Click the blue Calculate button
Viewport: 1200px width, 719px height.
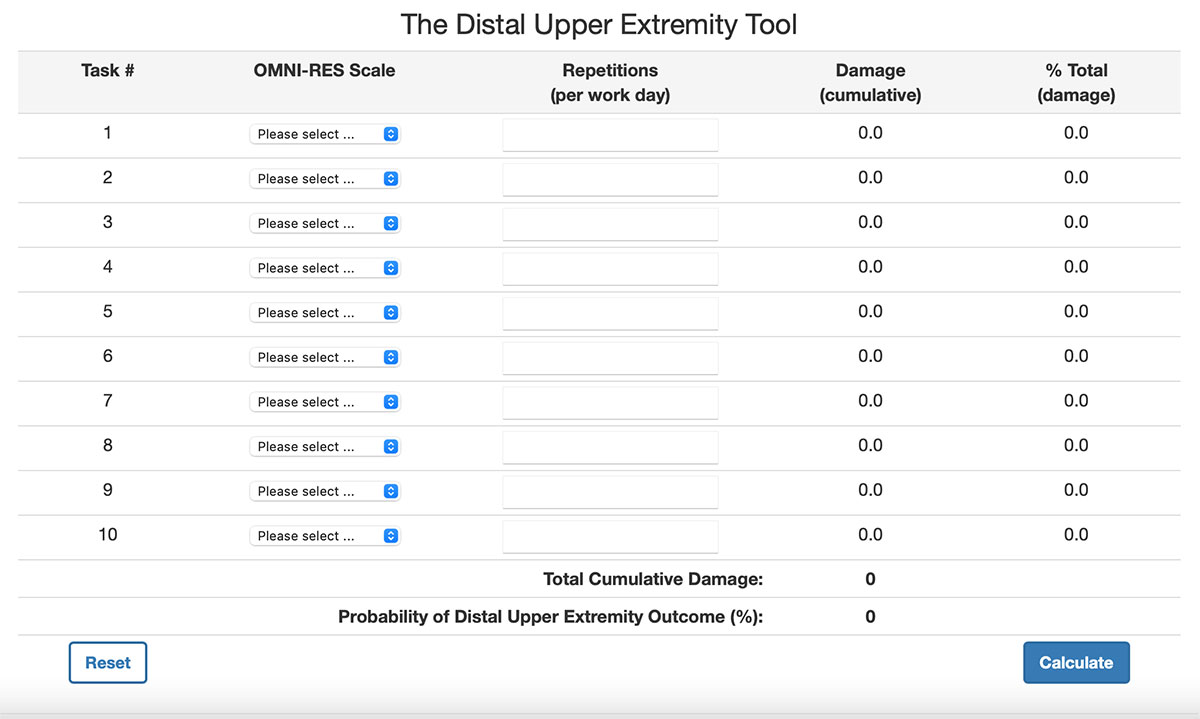(x=1076, y=663)
